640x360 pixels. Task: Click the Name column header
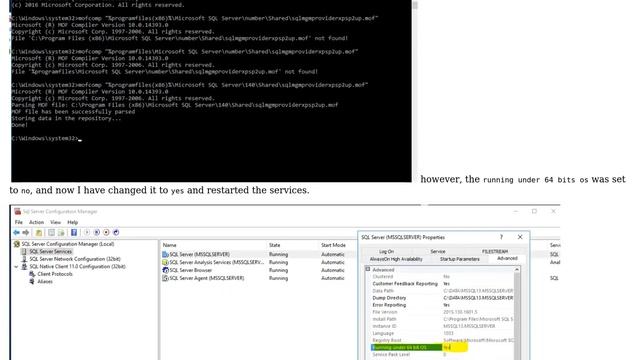click(x=169, y=245)
